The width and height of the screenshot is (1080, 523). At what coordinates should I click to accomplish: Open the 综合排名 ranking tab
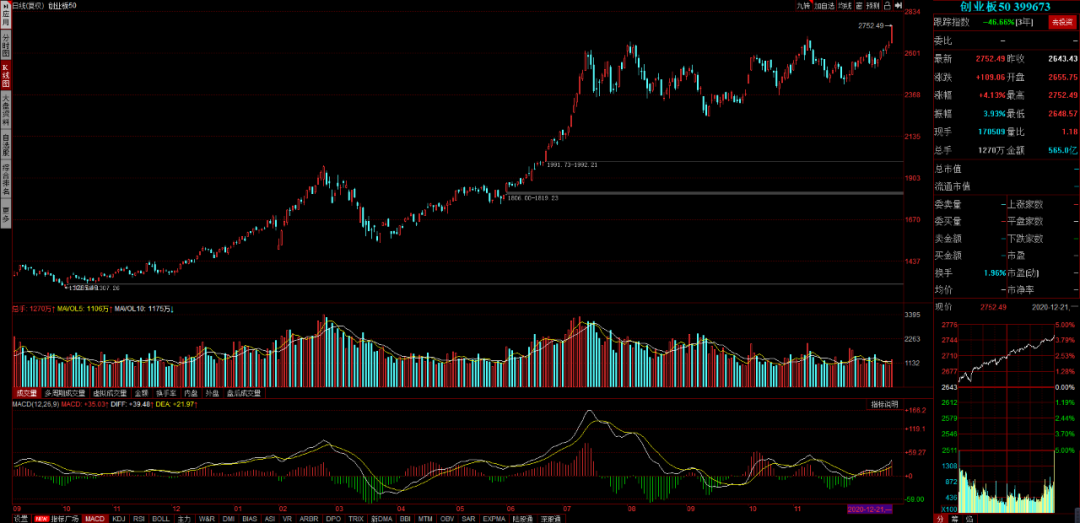point(6,179)
